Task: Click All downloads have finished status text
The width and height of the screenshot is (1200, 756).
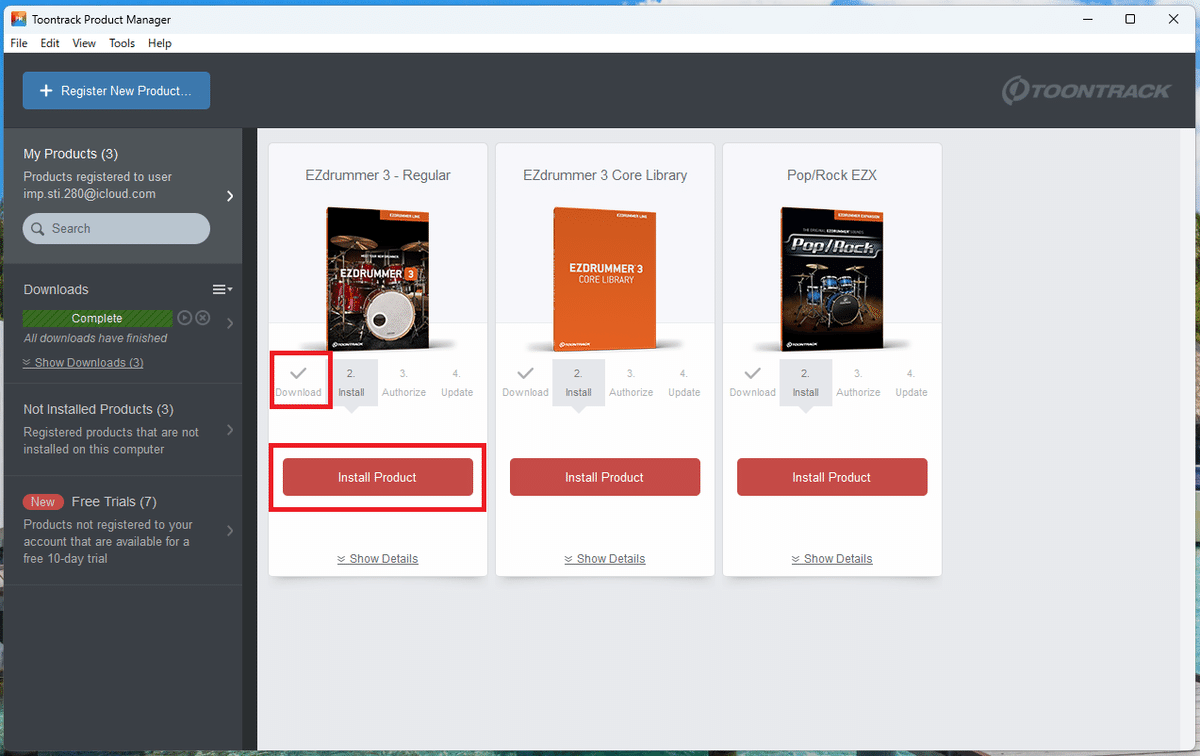Action: click(96, 338)
